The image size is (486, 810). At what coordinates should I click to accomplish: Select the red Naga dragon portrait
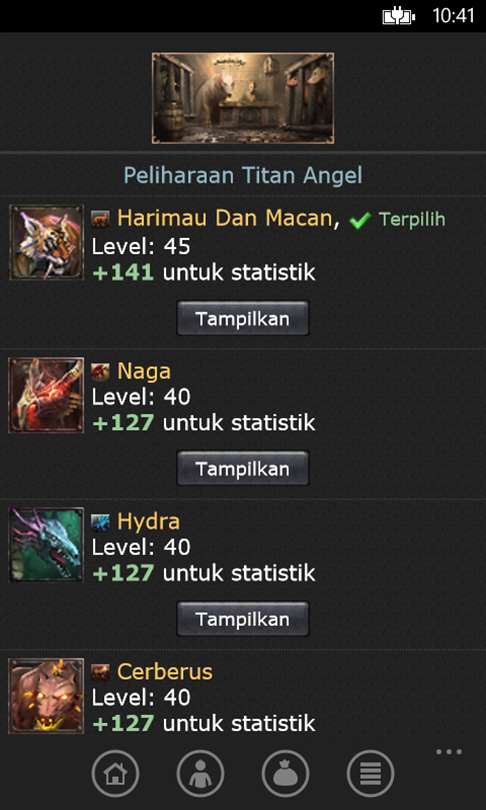(x=46, y=395)
